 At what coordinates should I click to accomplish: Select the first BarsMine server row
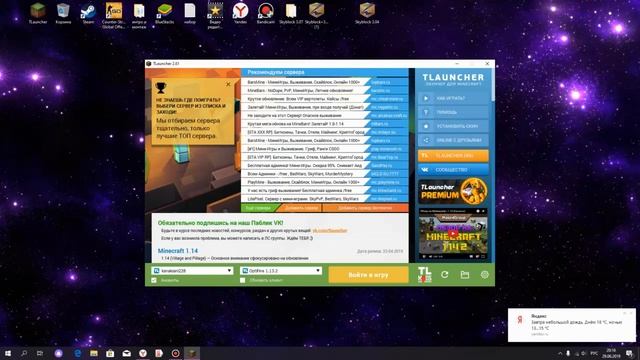324,82
